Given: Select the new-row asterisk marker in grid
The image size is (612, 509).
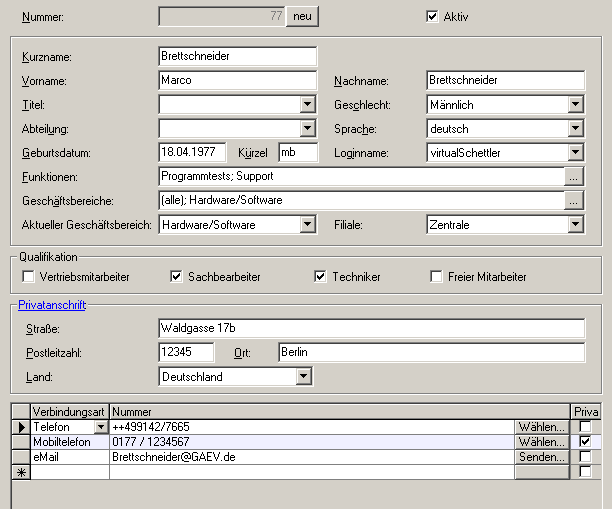Looking at the screenshot, I should (x=20, y=472).
